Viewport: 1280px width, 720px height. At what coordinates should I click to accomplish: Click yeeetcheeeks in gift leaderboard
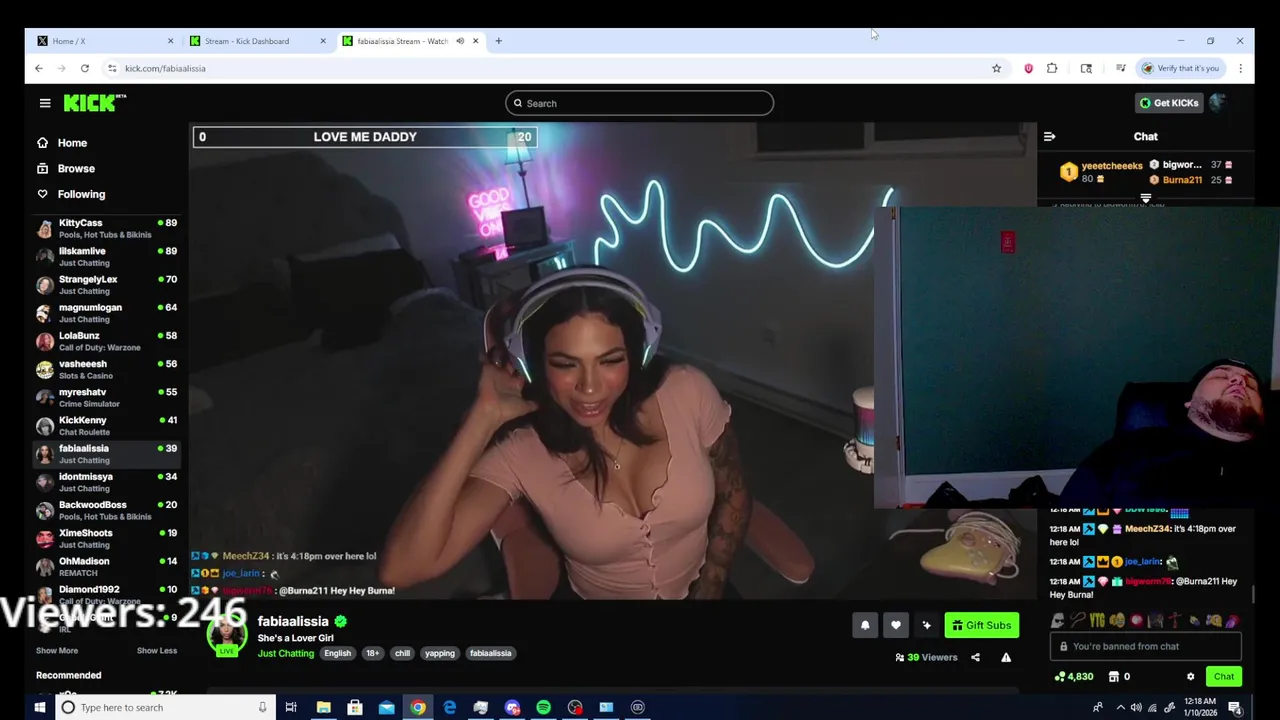point(1111,166)
